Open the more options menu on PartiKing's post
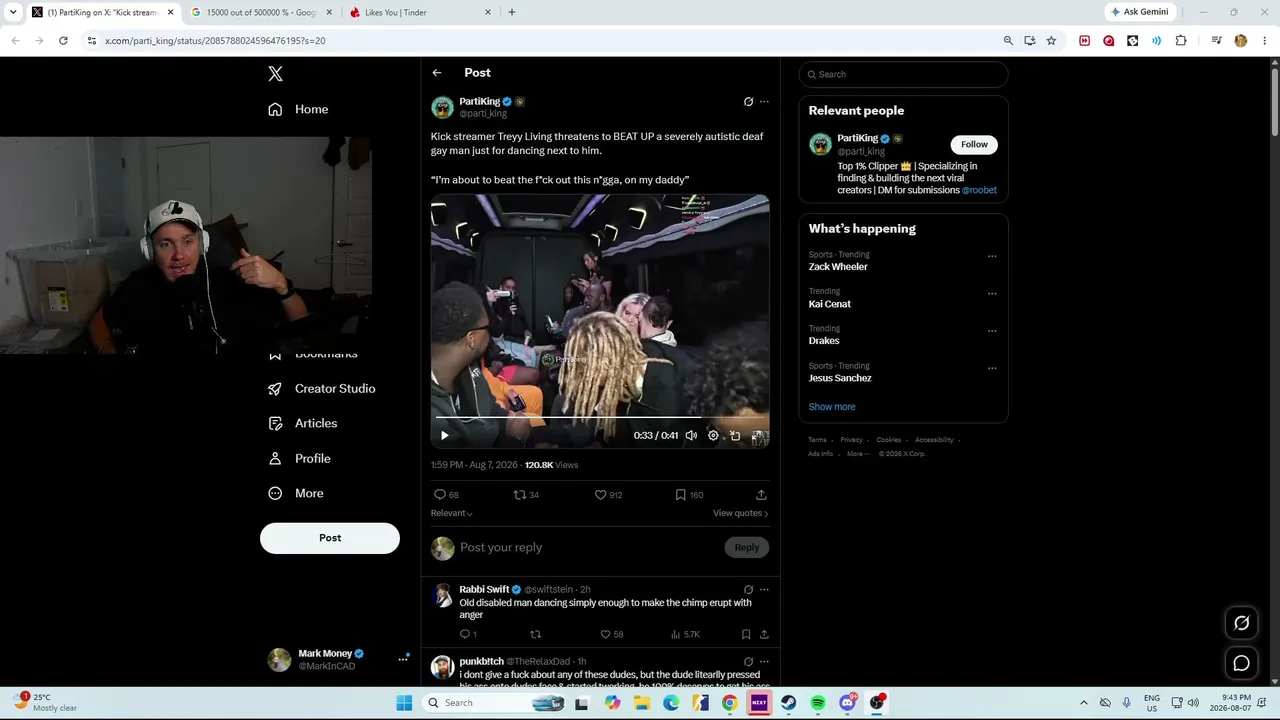 (764, 102)
